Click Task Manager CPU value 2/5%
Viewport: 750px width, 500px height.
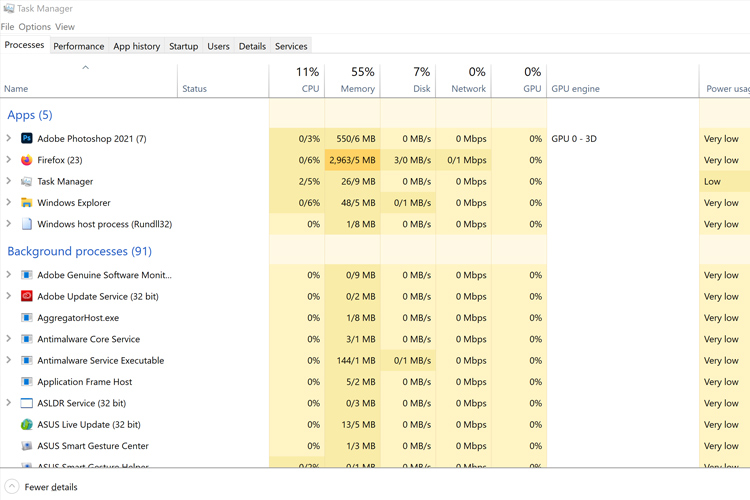[x=297, y=181]
